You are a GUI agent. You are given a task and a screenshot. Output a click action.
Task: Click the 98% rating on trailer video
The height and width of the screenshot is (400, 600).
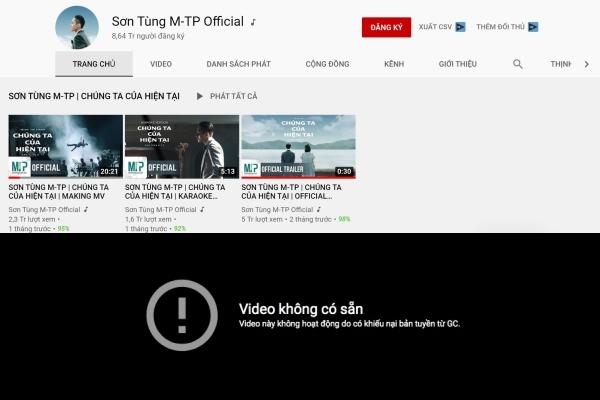(344, 219)
